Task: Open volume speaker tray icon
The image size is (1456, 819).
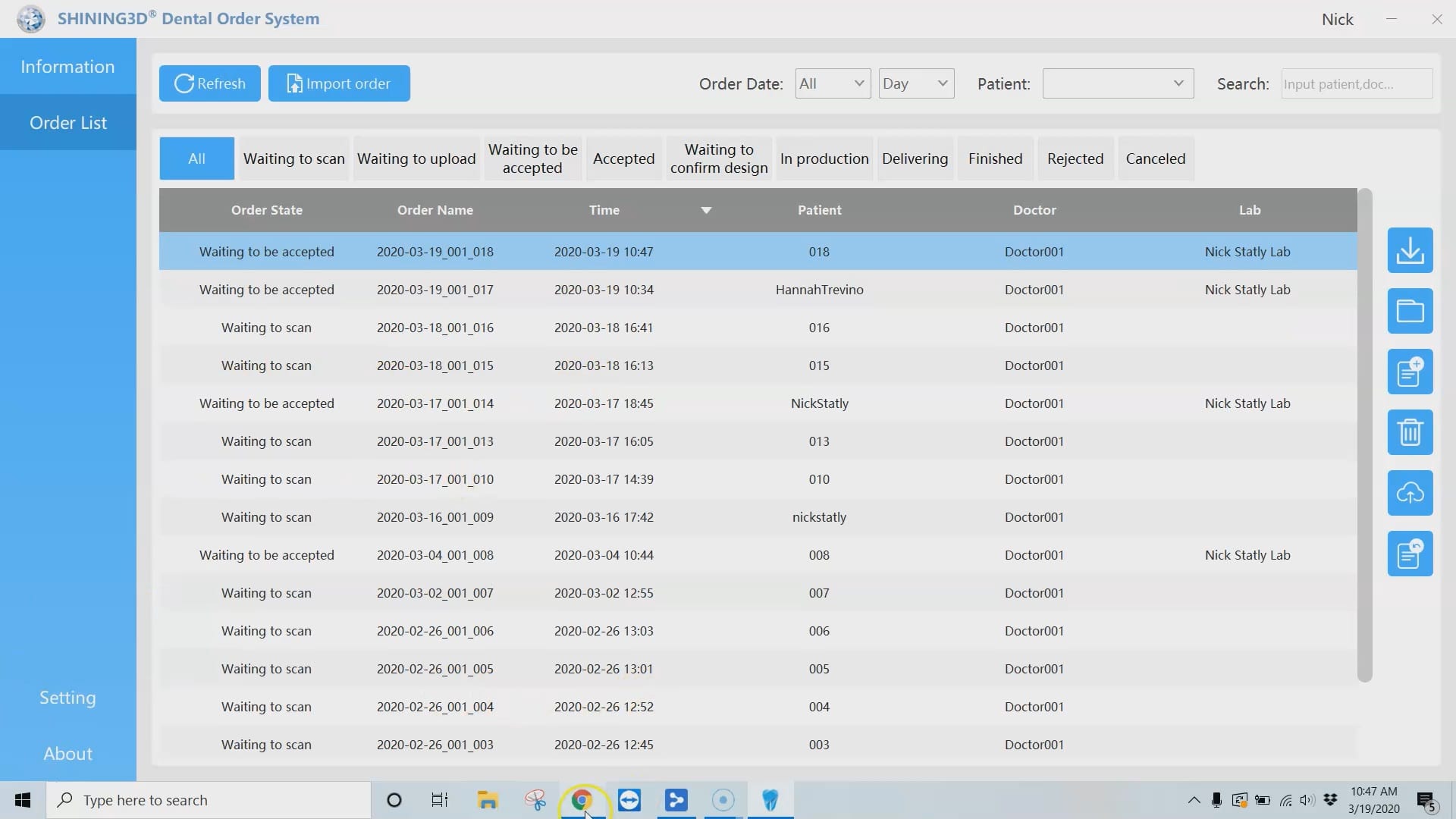Action: (1307, 800)
